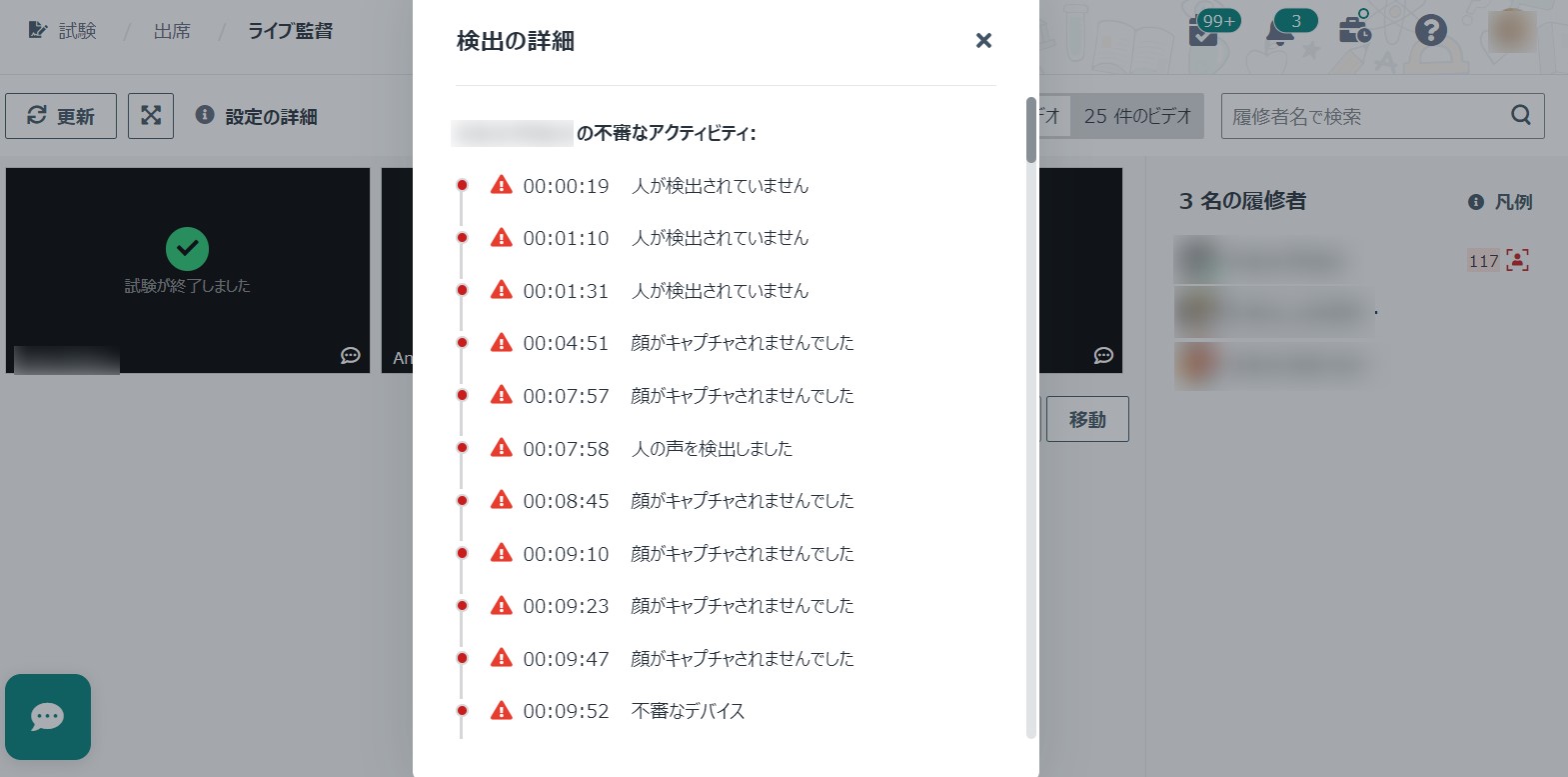Image resolution: width=1568 pixels, height=777 pixels.
Task: Select 不審なデバイス entry text
Action: [x=688, y=711]
